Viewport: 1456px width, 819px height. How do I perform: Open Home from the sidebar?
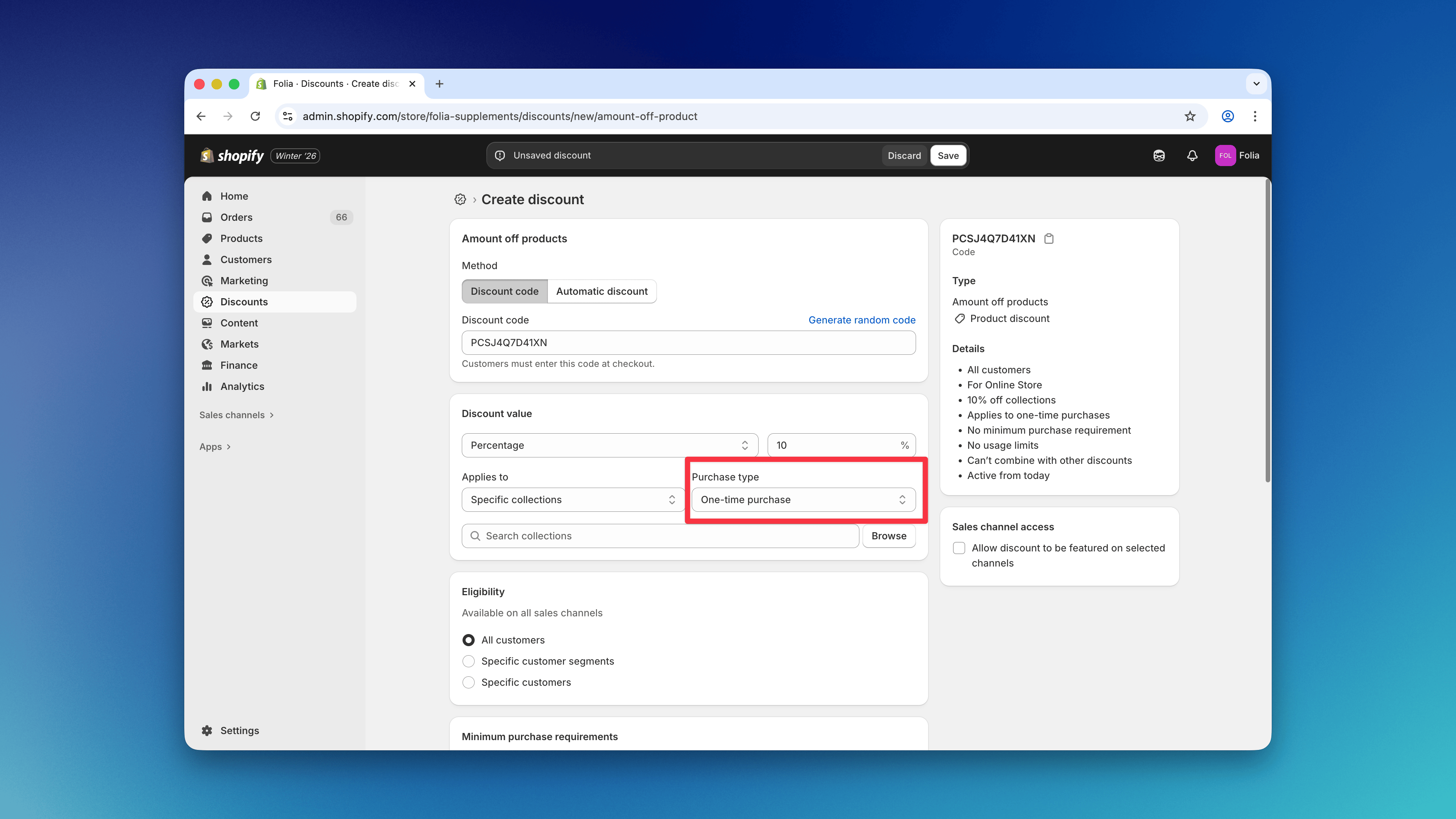(275, 196)
